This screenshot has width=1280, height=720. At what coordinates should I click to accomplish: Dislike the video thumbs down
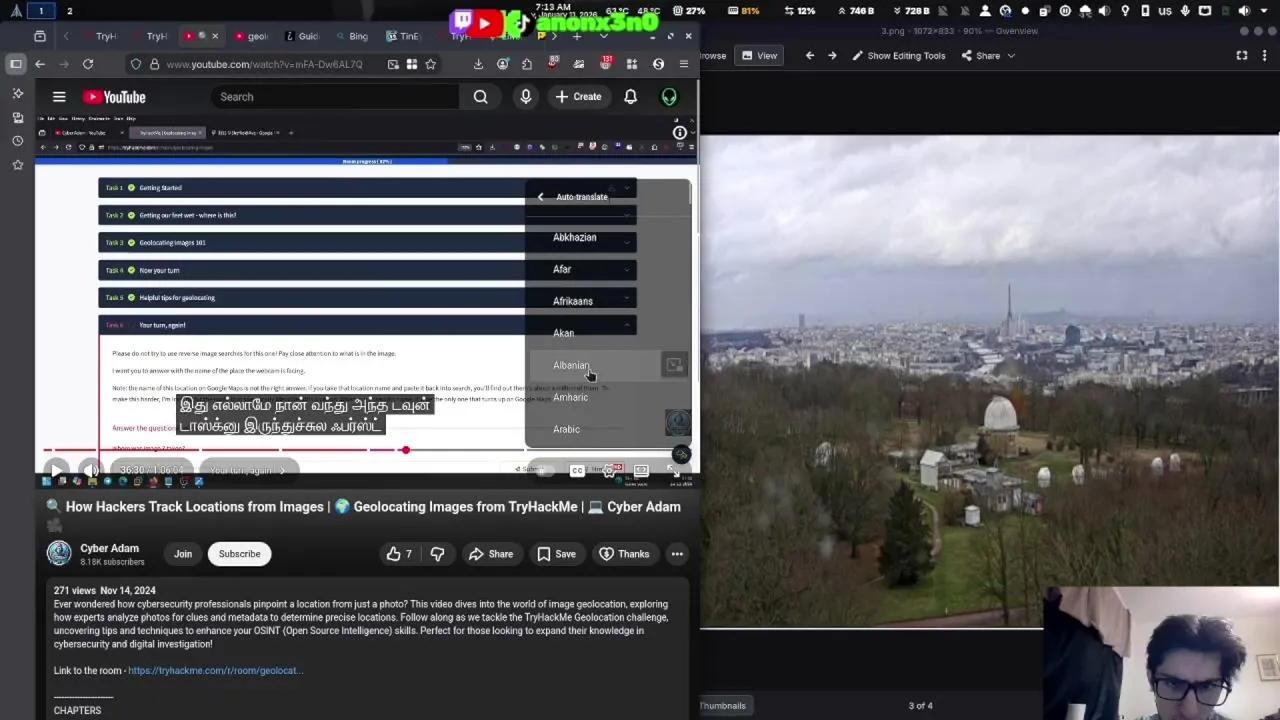pyautogui.click(x=437, y=554)
